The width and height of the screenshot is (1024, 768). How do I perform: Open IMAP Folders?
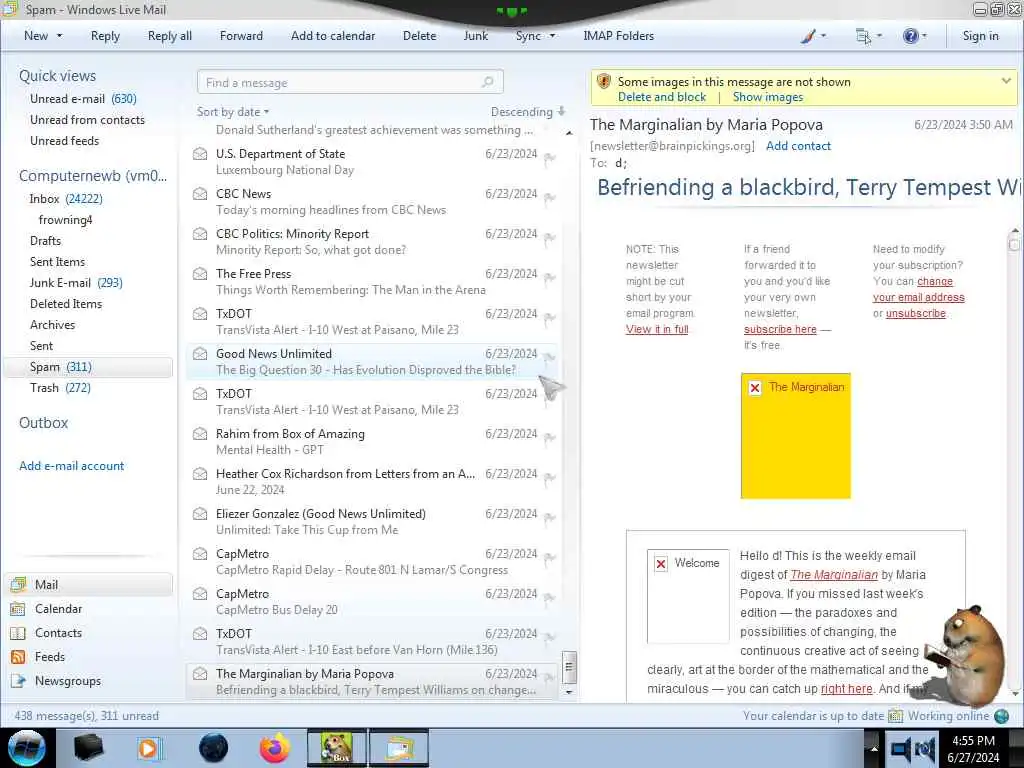[x=618, y=36]
